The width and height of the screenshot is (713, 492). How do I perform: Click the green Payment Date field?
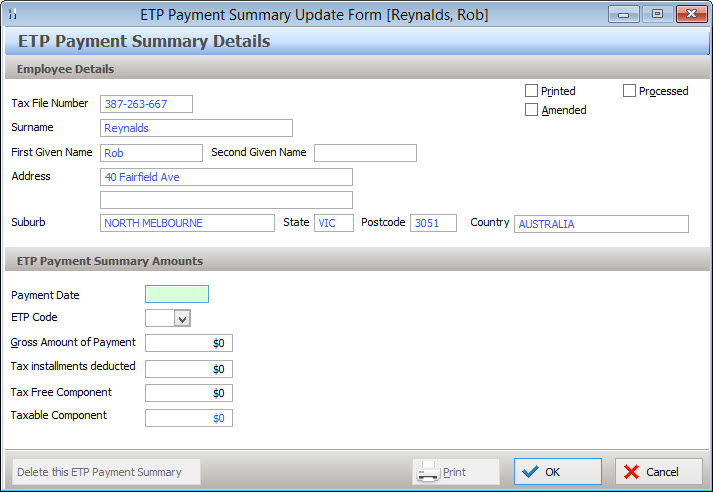[x=177, y=294]
